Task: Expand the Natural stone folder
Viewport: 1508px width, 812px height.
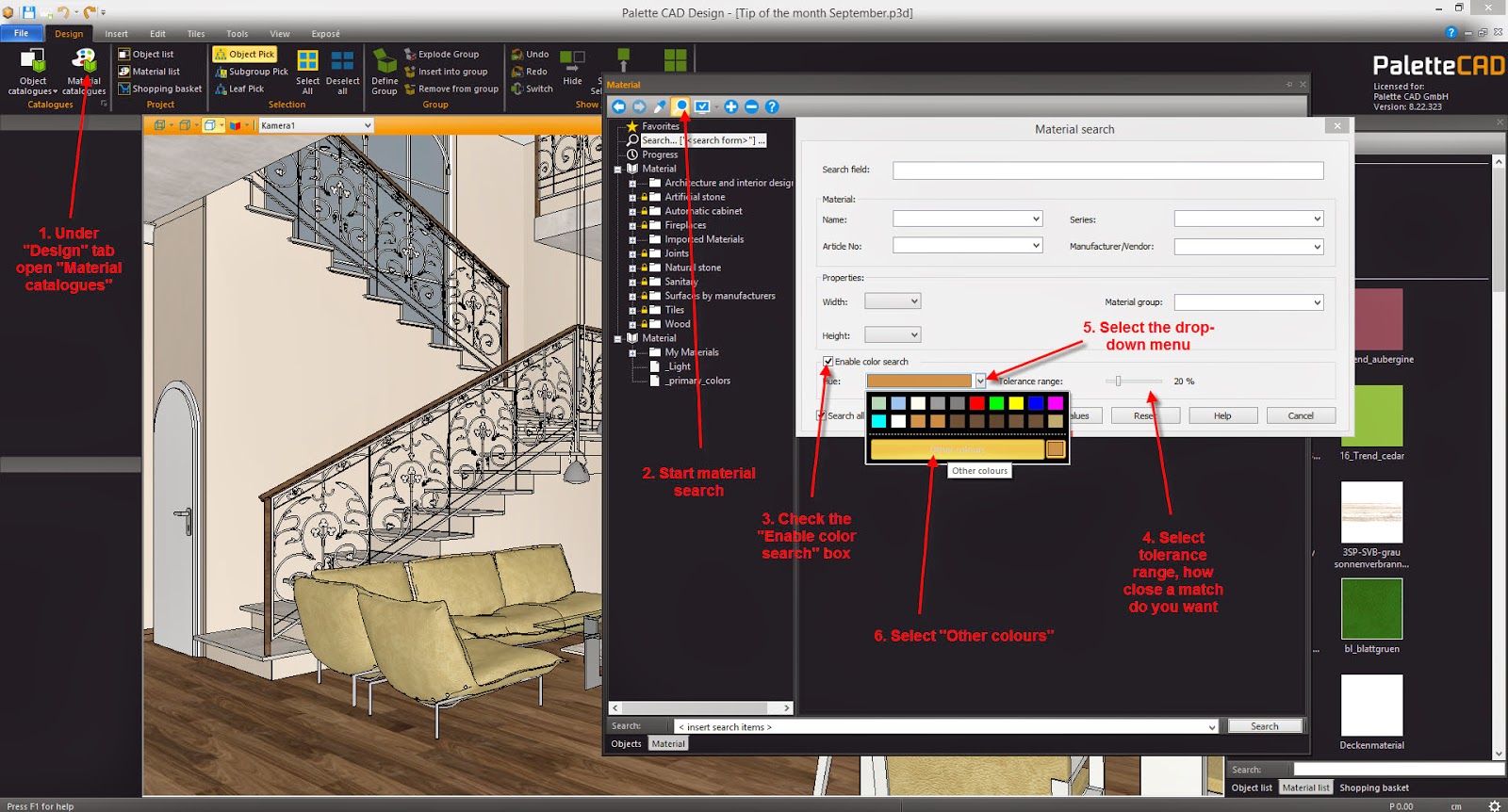Action: 631,268
